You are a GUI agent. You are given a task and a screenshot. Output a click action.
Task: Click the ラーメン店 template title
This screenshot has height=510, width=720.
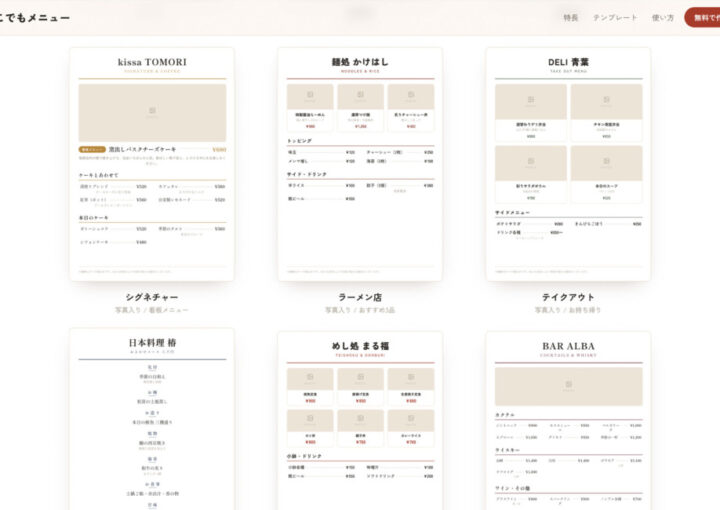360,297
